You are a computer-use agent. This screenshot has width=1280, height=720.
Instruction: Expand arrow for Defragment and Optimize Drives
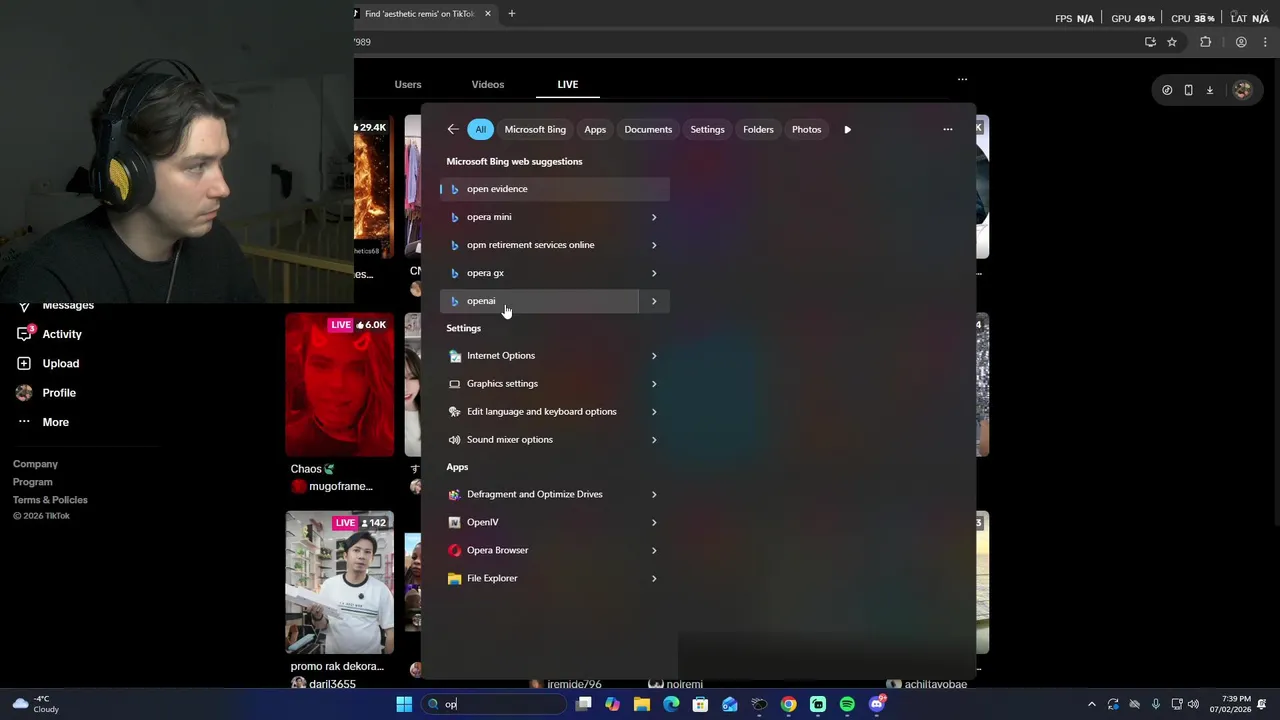[x=654, y=494]
